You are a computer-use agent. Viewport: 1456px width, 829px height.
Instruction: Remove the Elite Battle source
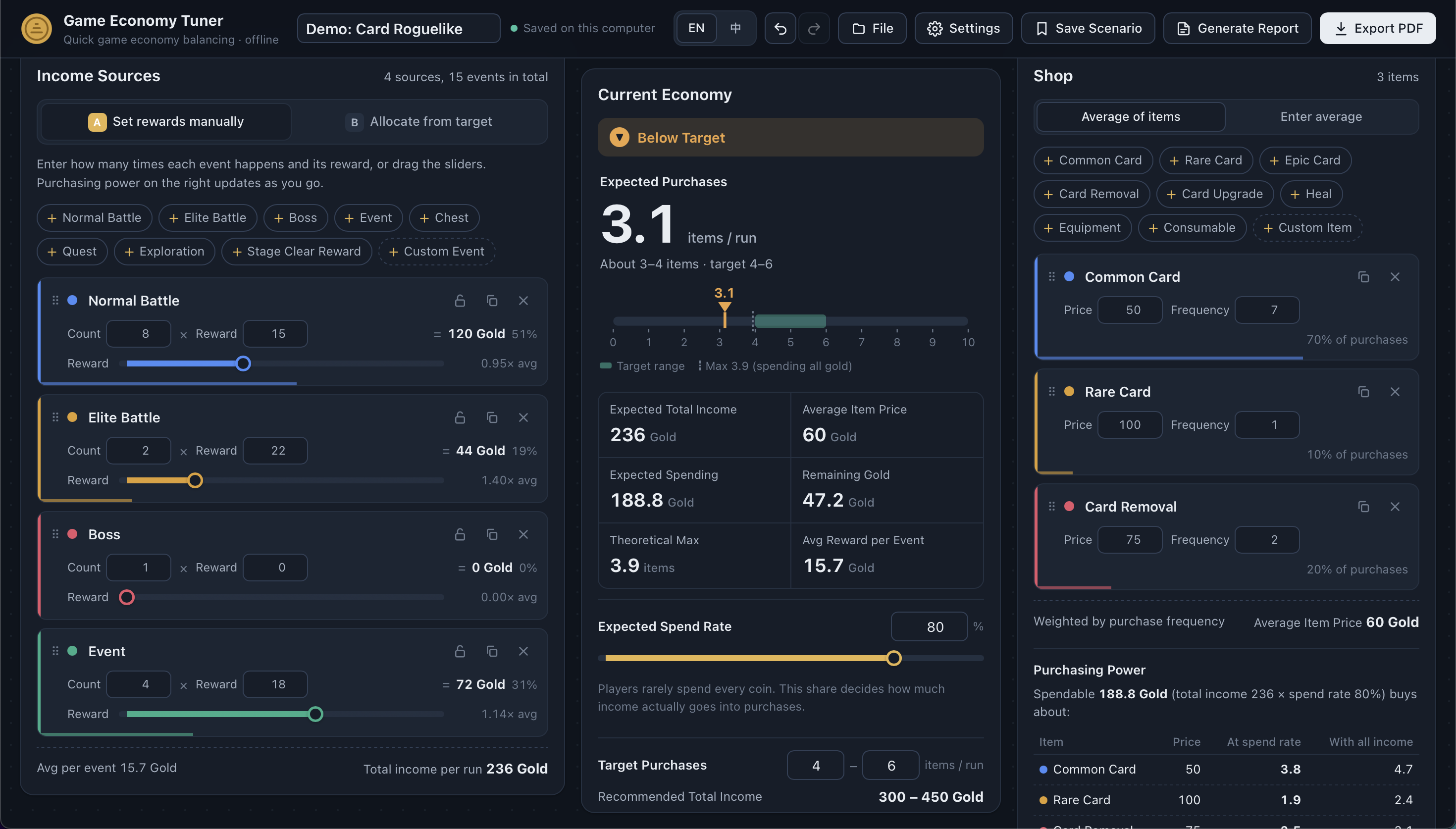pos(523,417)
